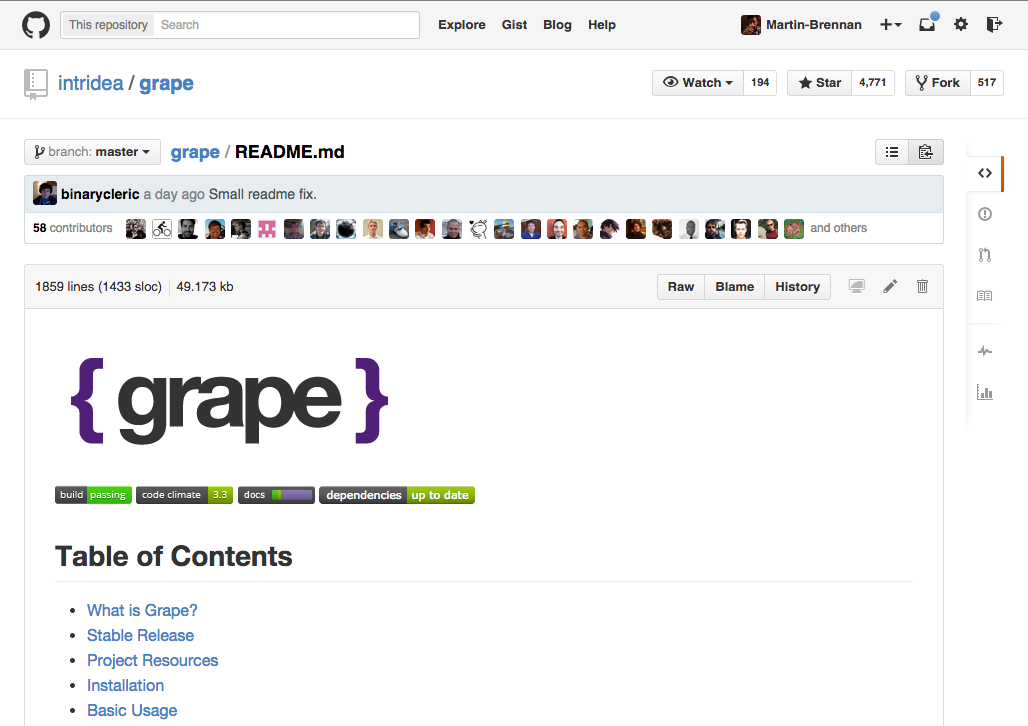This screenshot has height=726, width=1028.
Task: Star the grape repository
Action: tap(820, 83)
